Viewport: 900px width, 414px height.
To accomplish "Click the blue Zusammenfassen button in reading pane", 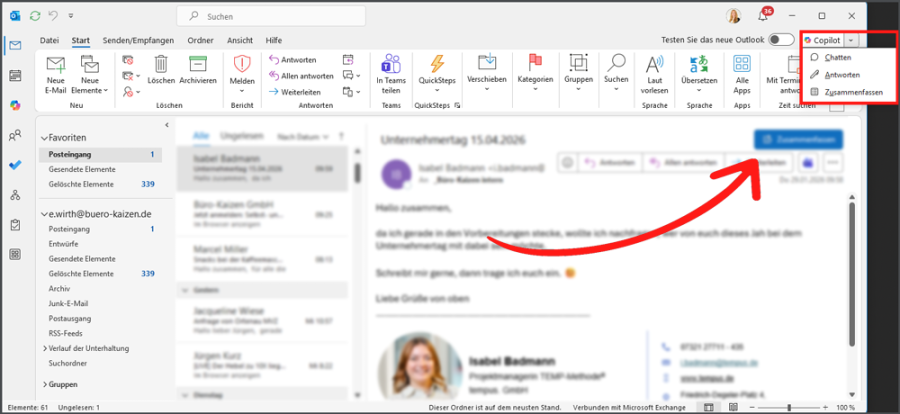I will [x=798, y=139].
